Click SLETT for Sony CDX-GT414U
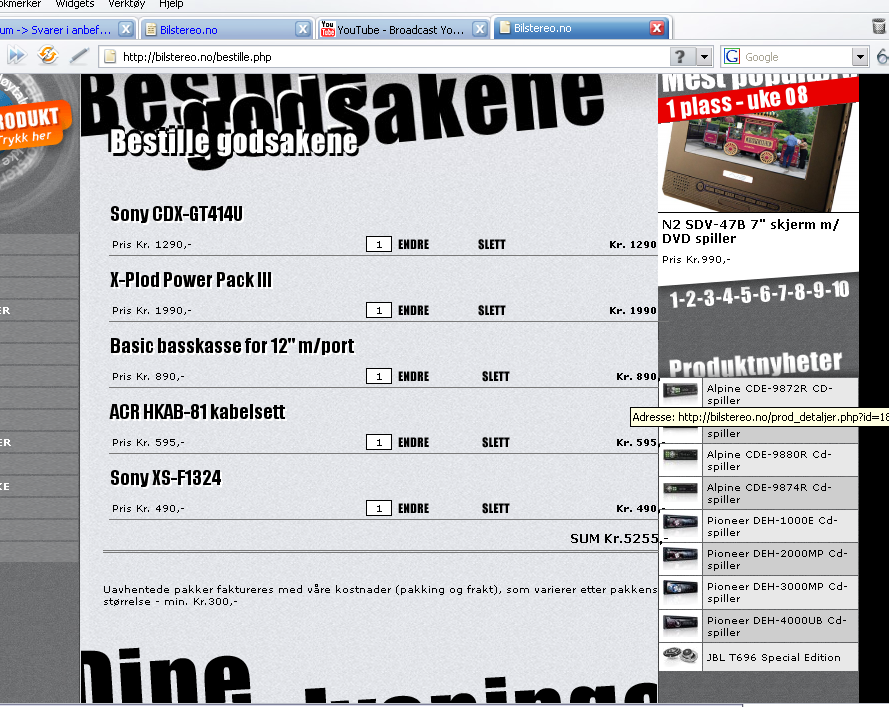The image size is (889, 707). coord(492,244)
